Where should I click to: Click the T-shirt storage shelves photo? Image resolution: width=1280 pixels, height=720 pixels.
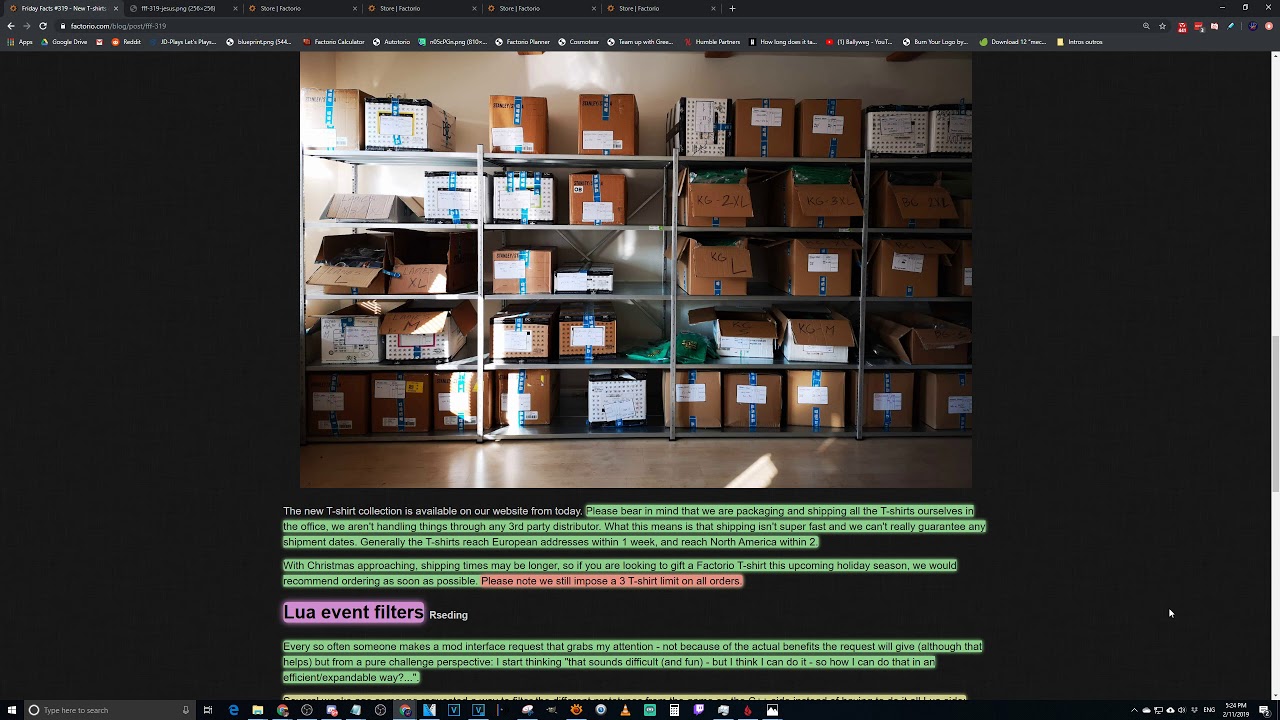tap(636, 270)
